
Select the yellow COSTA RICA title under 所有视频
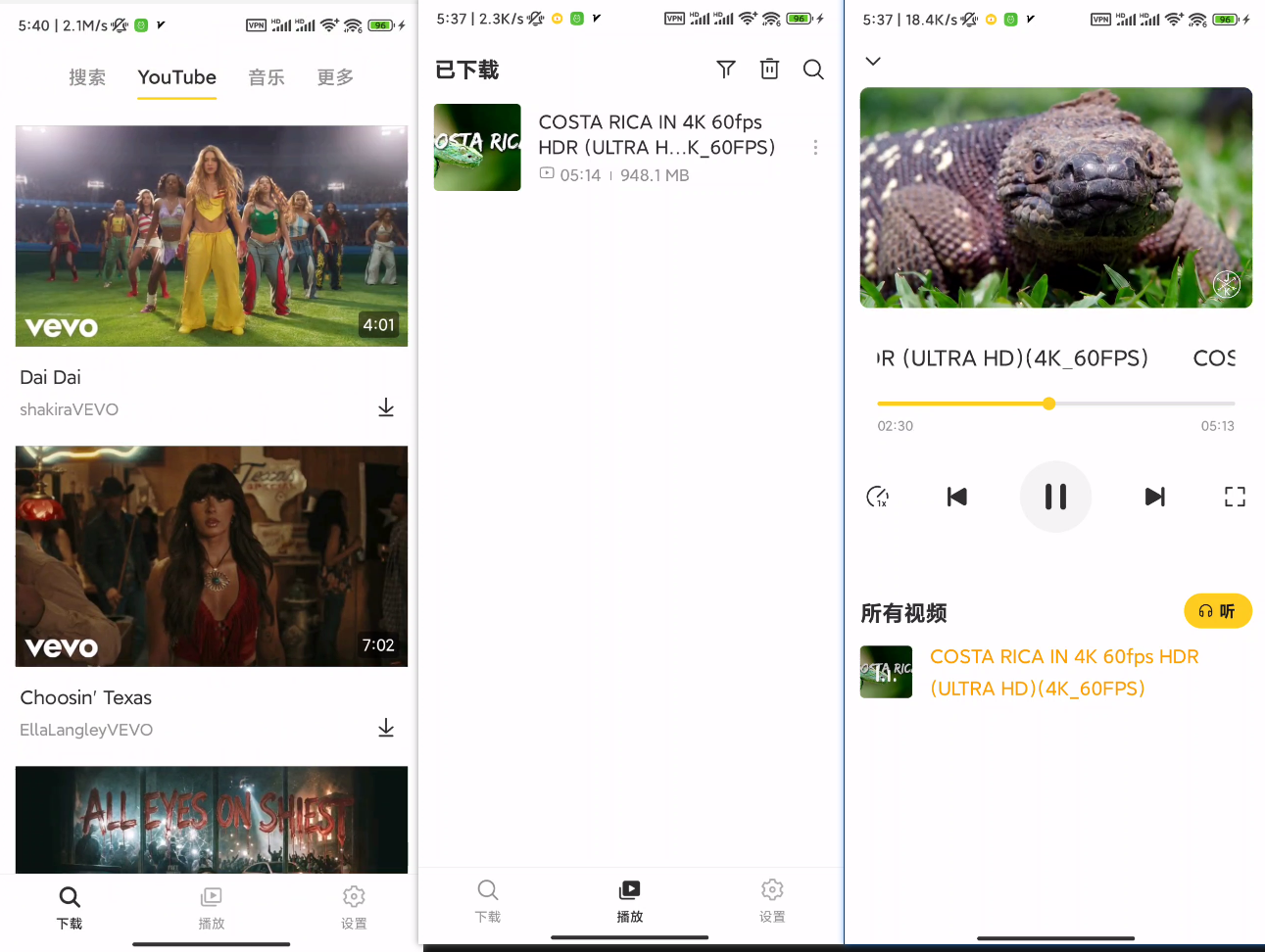[x=1064, y=673]
